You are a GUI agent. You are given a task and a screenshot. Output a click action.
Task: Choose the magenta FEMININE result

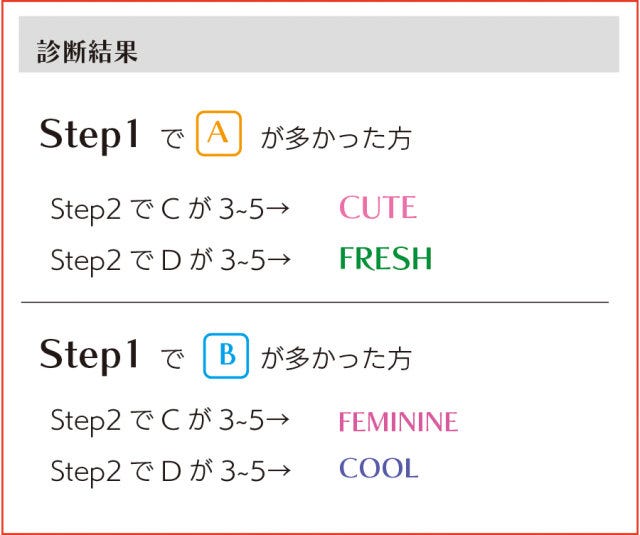(x=397, y=422)
